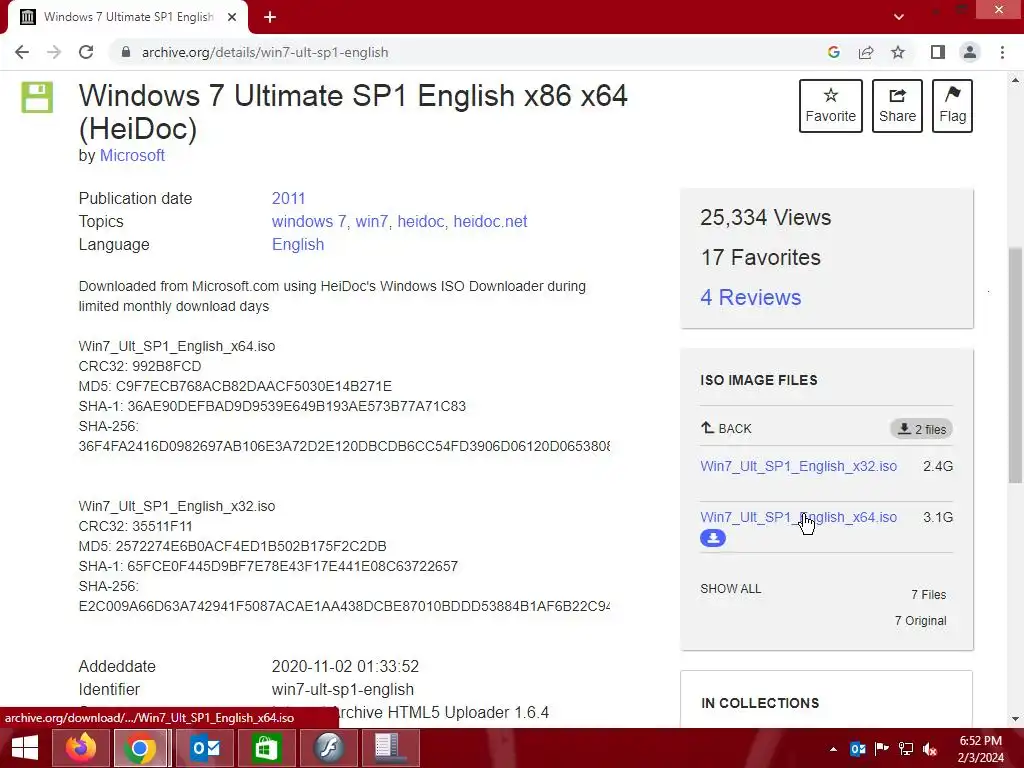
Task: Click the green floppy disk software icon
Action: point(37,97)
